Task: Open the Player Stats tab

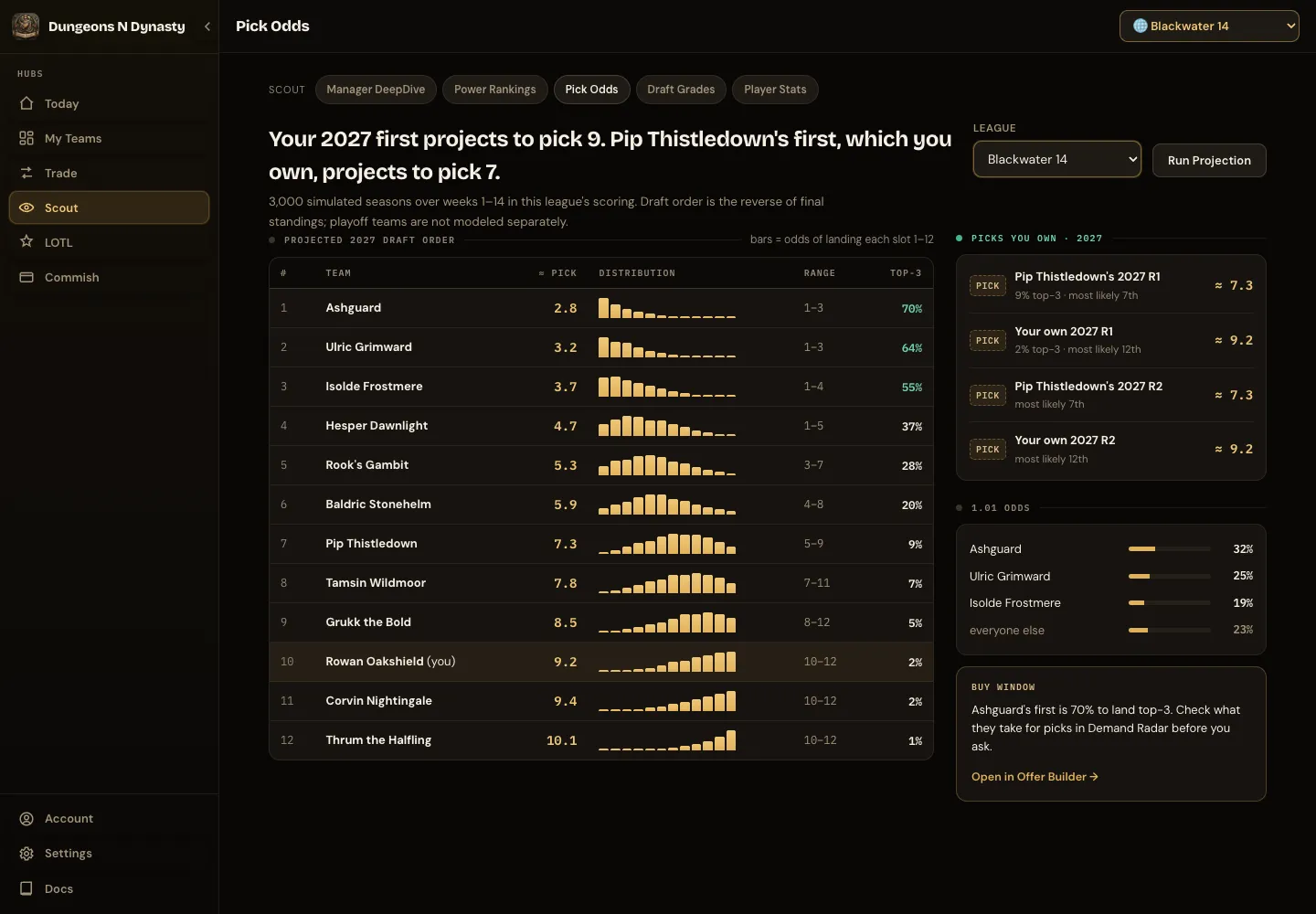Action: [x=775, y=90]
